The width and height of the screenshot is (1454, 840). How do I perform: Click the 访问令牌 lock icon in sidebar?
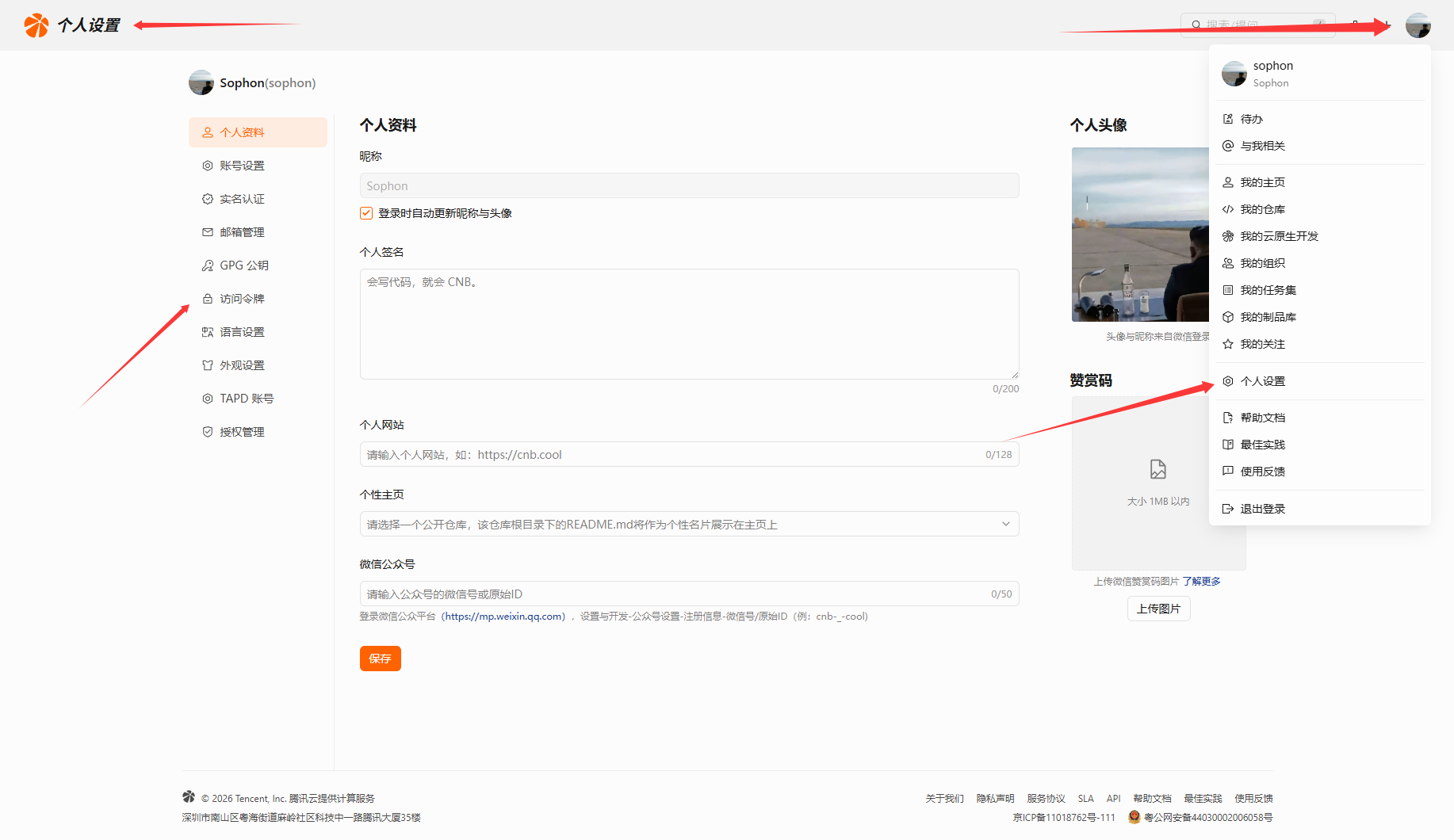coord(208,299)
